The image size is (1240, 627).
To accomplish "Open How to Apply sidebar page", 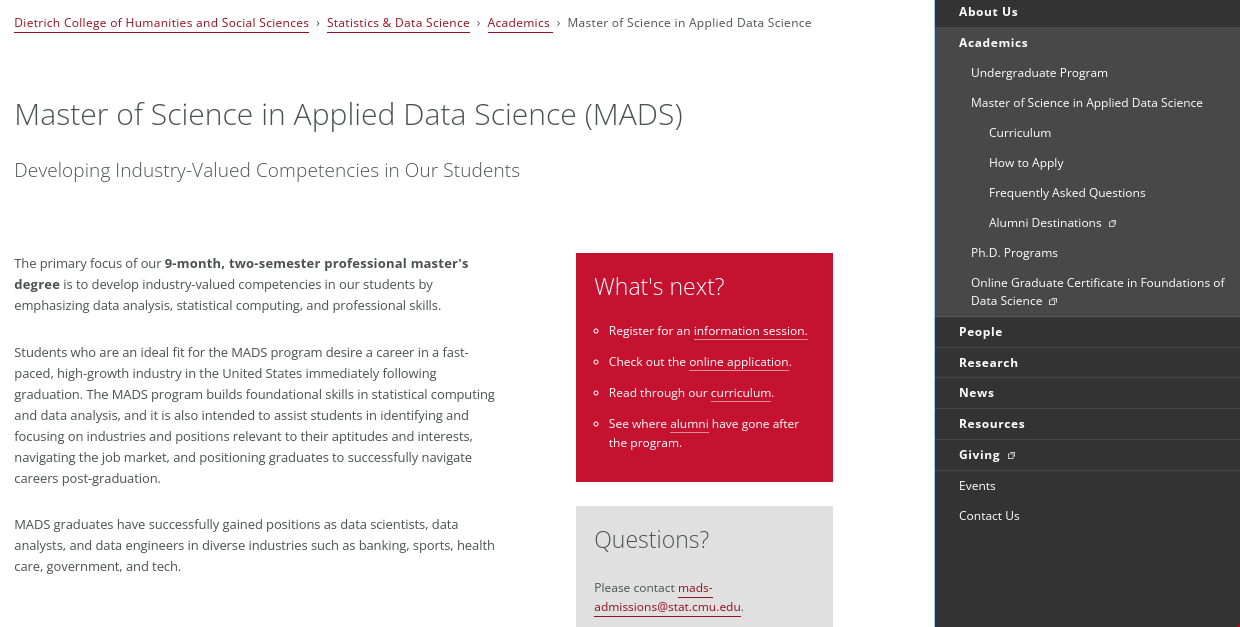I will pyautogui.click(x=1026, y=163).
